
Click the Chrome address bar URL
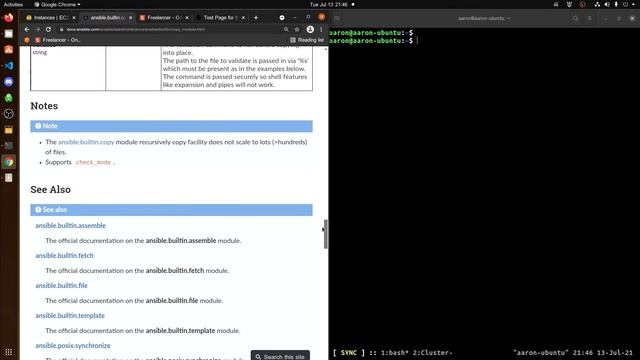tap(136, 29)
